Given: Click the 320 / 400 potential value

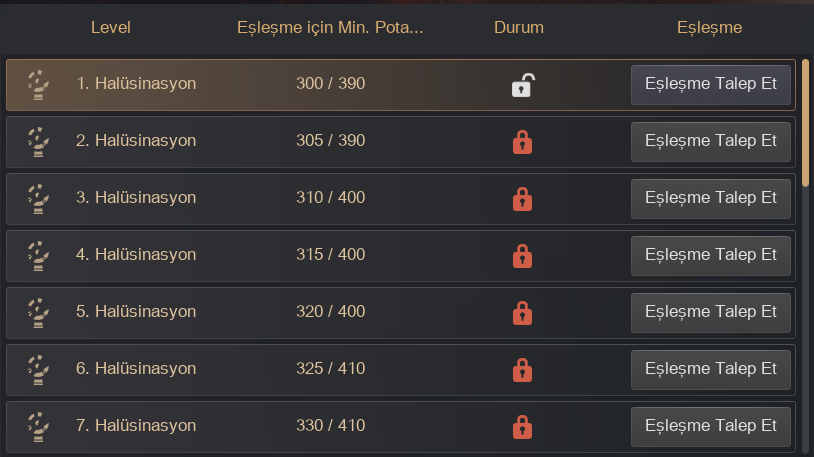Looking at the screenshot, I should 331,312.
